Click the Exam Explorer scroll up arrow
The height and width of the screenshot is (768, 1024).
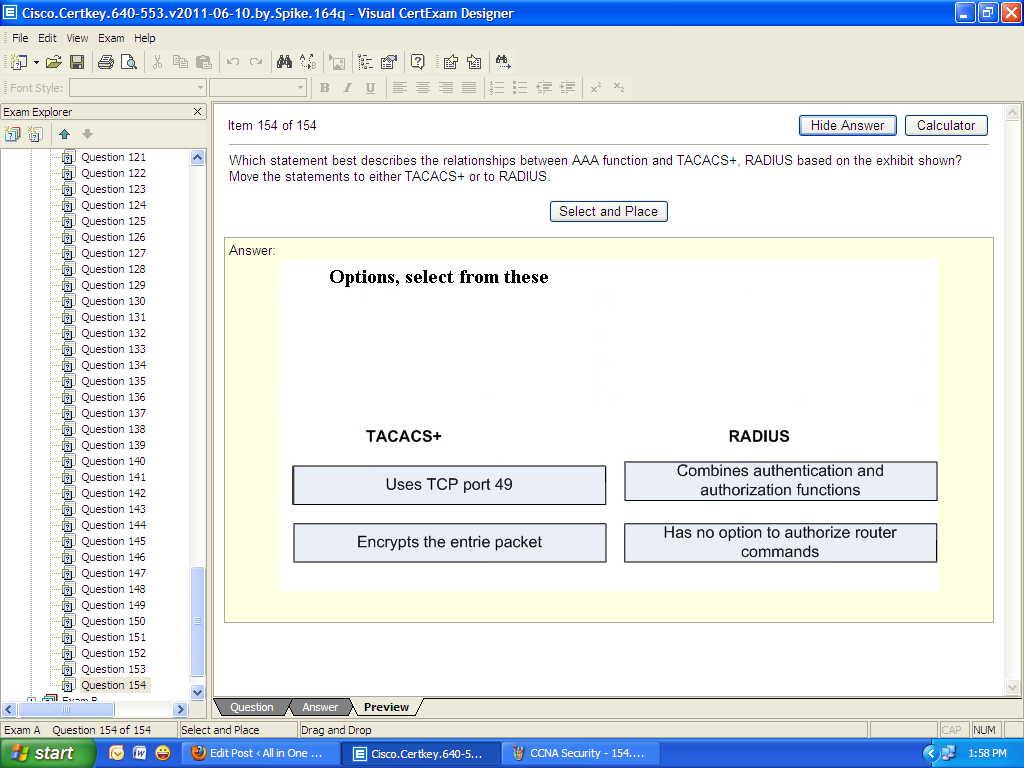pyautogui.click(x=197, y=157)
